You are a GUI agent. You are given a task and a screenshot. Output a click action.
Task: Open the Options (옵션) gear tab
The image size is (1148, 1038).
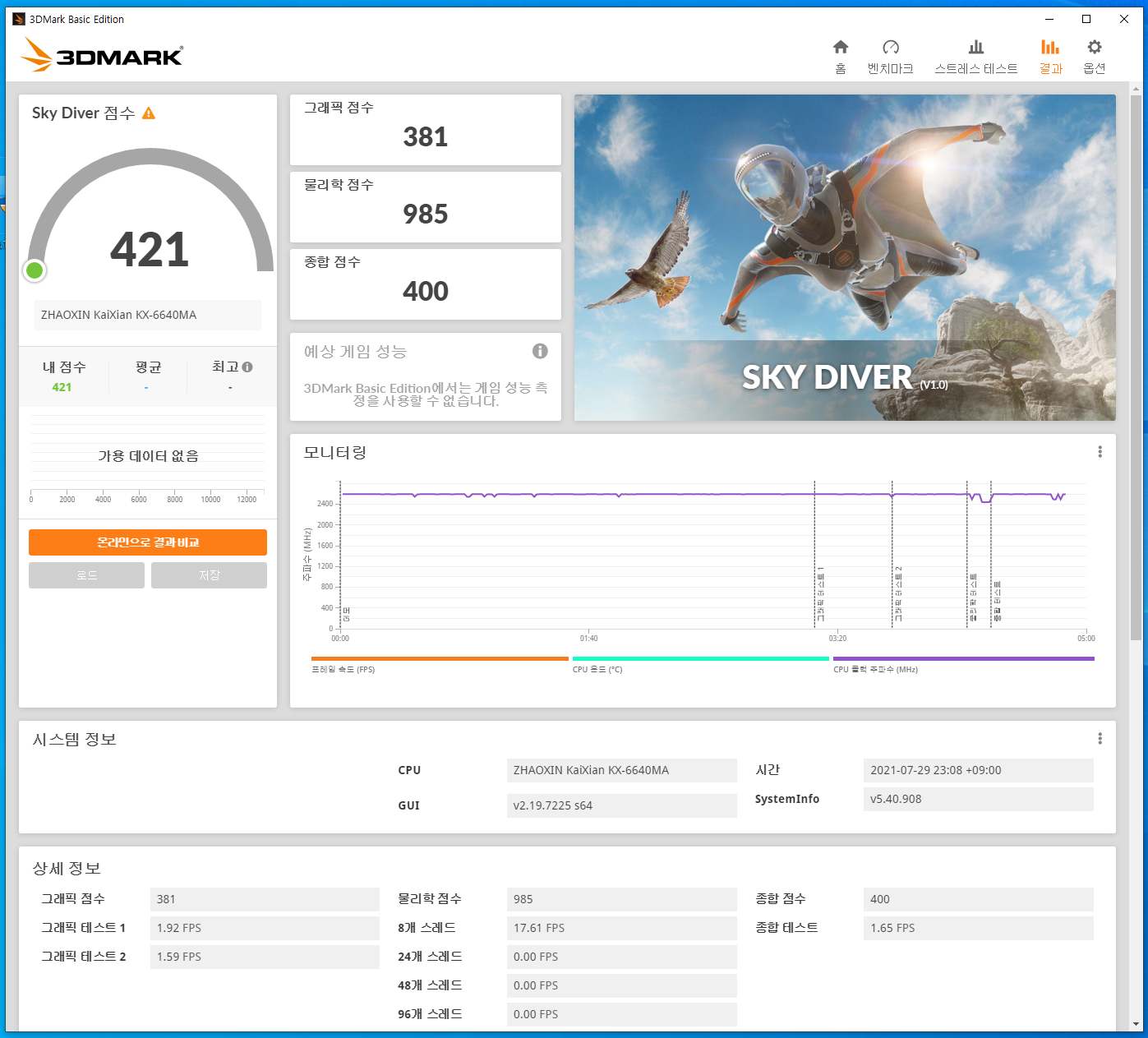(x=1094, y=57)
